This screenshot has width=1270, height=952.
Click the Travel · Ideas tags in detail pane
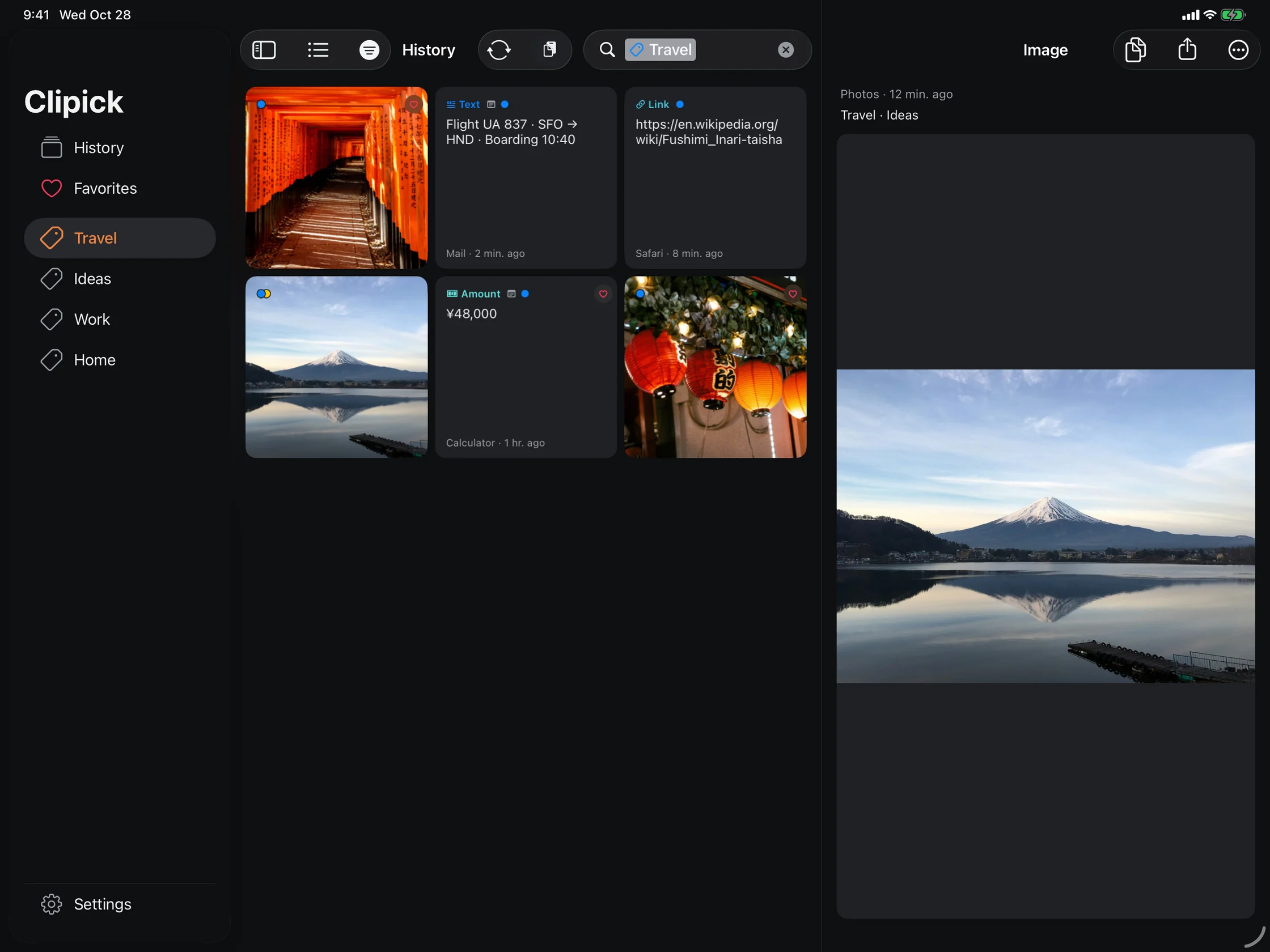tap(879, 116)
